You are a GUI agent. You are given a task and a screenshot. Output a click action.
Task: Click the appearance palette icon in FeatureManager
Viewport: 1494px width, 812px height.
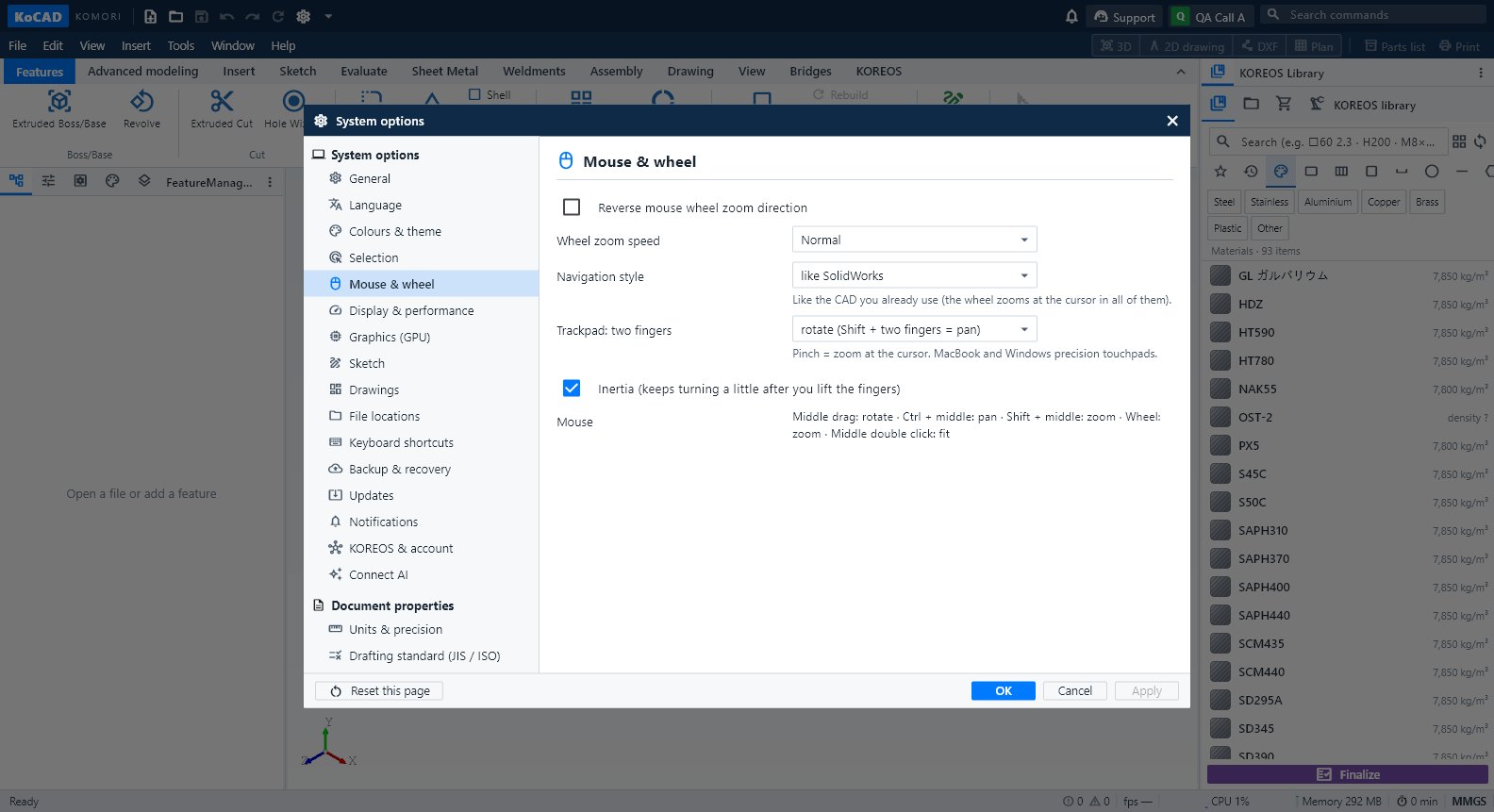pos(112,181)
